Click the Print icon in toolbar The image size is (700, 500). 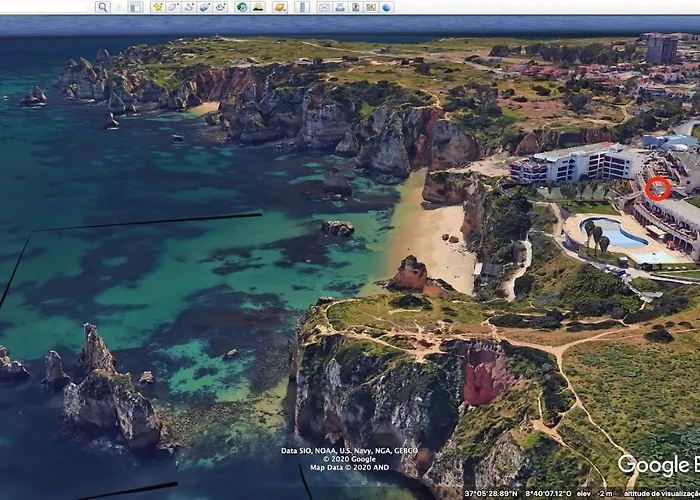point(340,7)
